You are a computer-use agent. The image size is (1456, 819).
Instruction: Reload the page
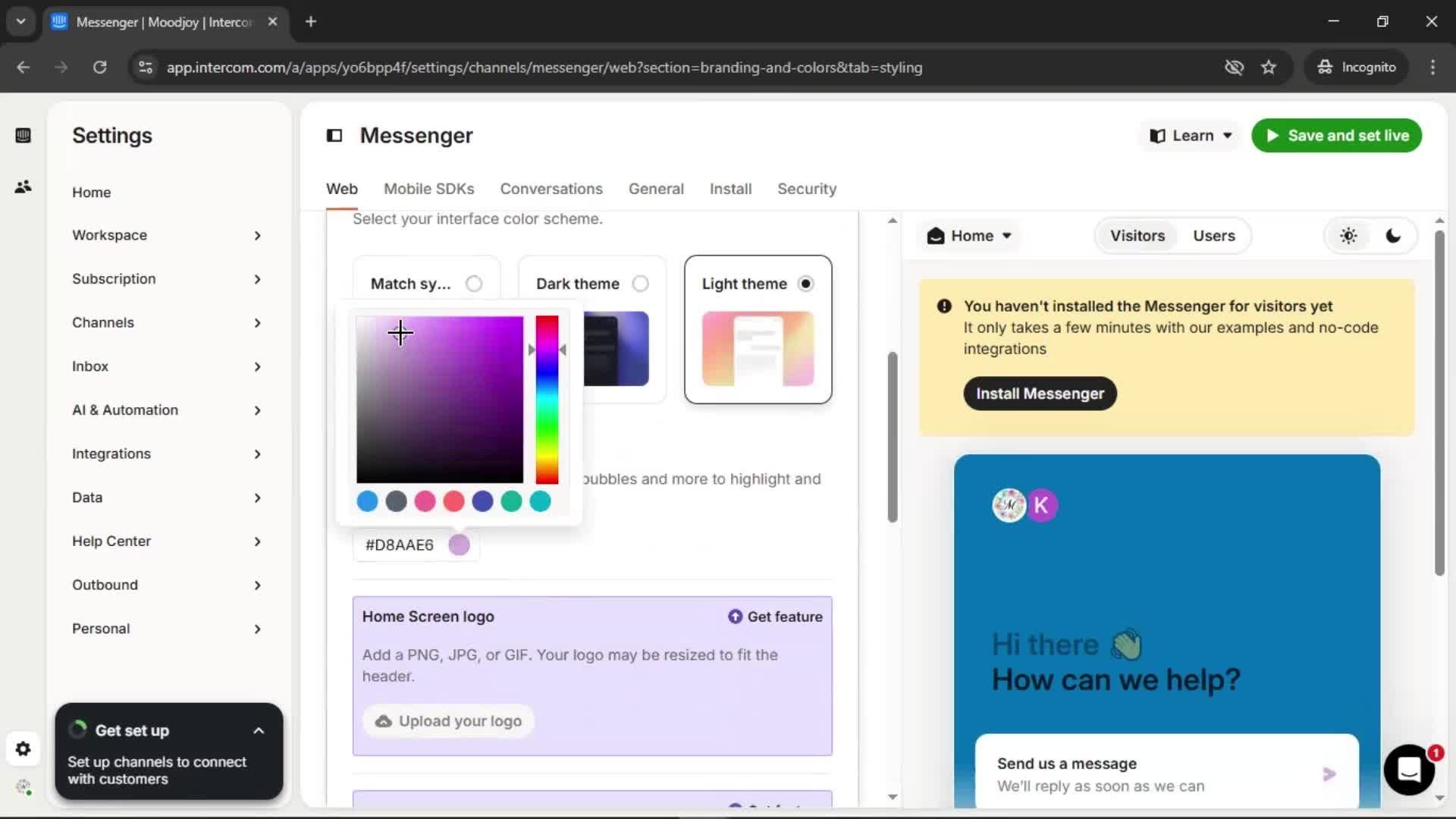(x=99, y=67)
